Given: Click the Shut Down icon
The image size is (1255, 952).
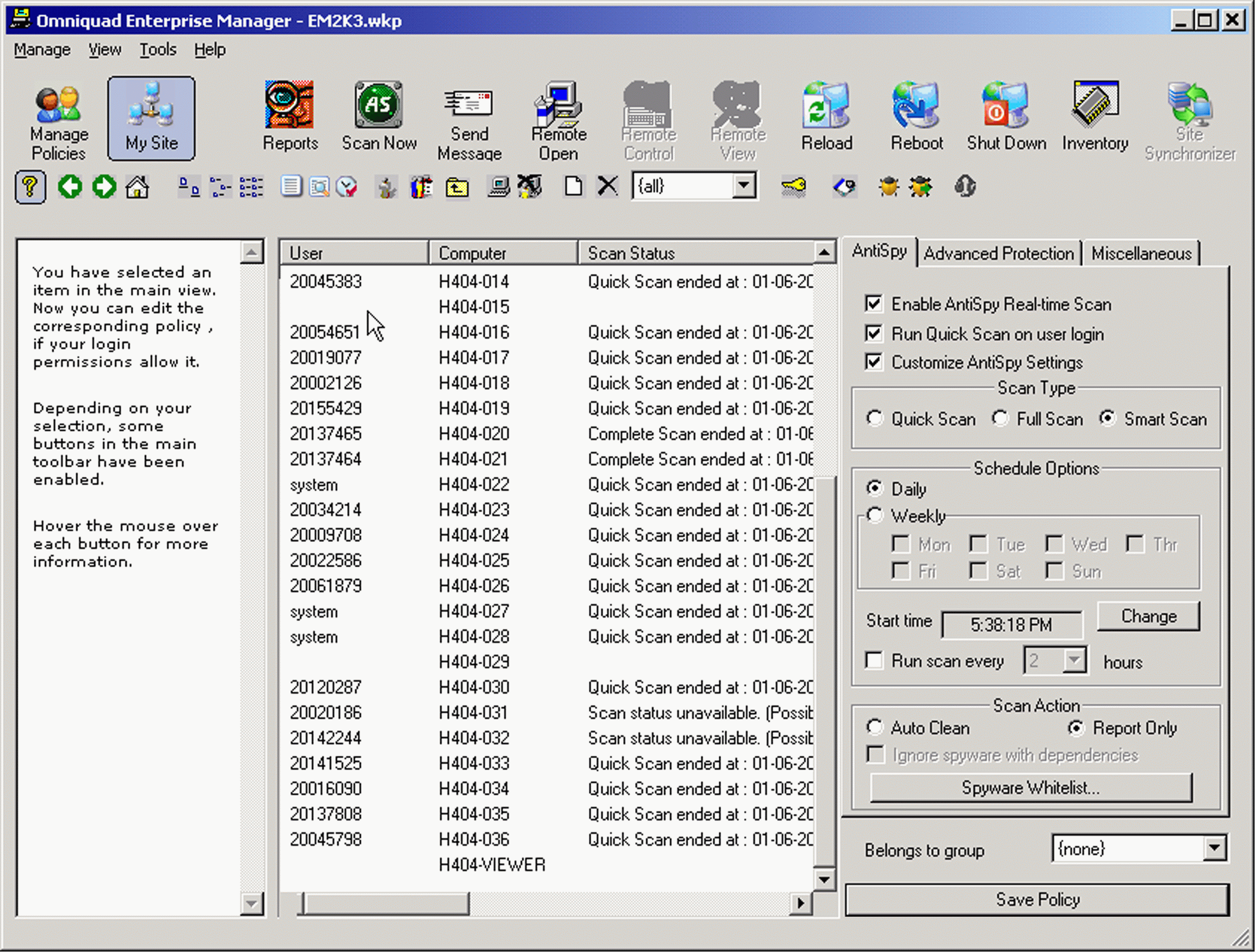Looking at the screenshot, I should pyautogui.click(x=1007, y=116).
